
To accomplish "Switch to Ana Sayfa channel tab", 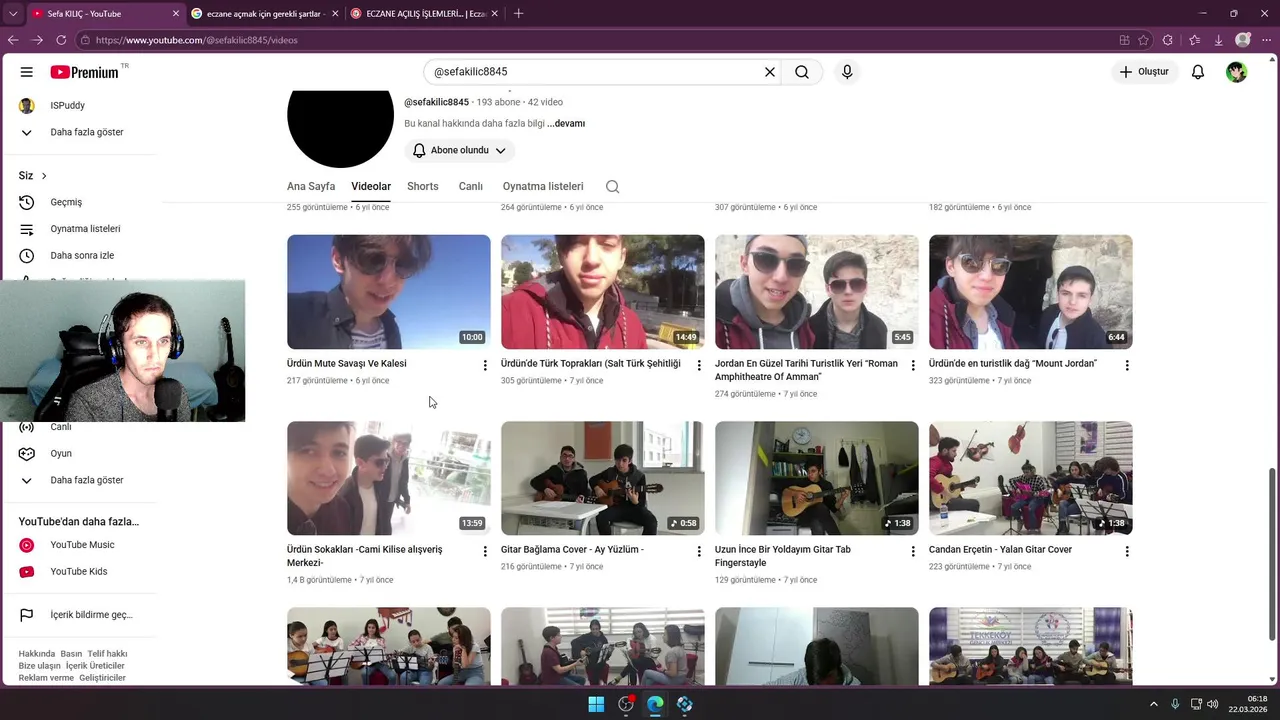I will [x=311, y=186].
